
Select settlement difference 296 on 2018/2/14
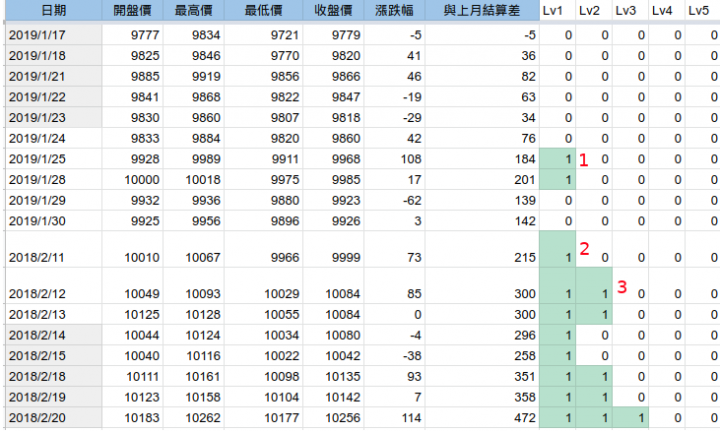pyautogui.click(x=482, y=335)
